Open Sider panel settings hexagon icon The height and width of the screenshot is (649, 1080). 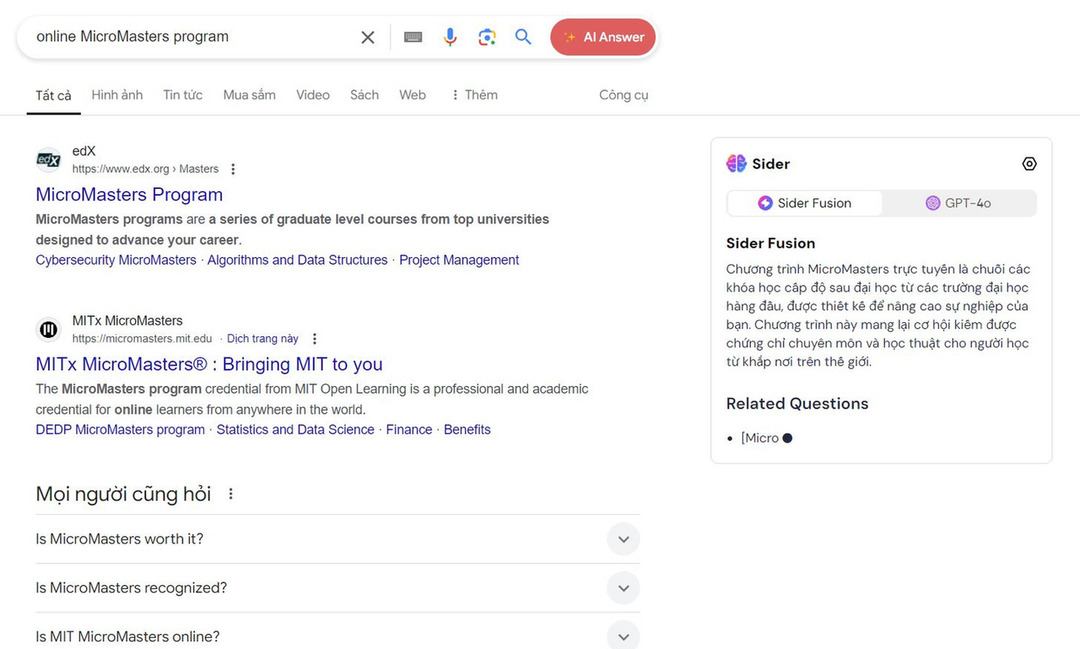point(1029,163)
